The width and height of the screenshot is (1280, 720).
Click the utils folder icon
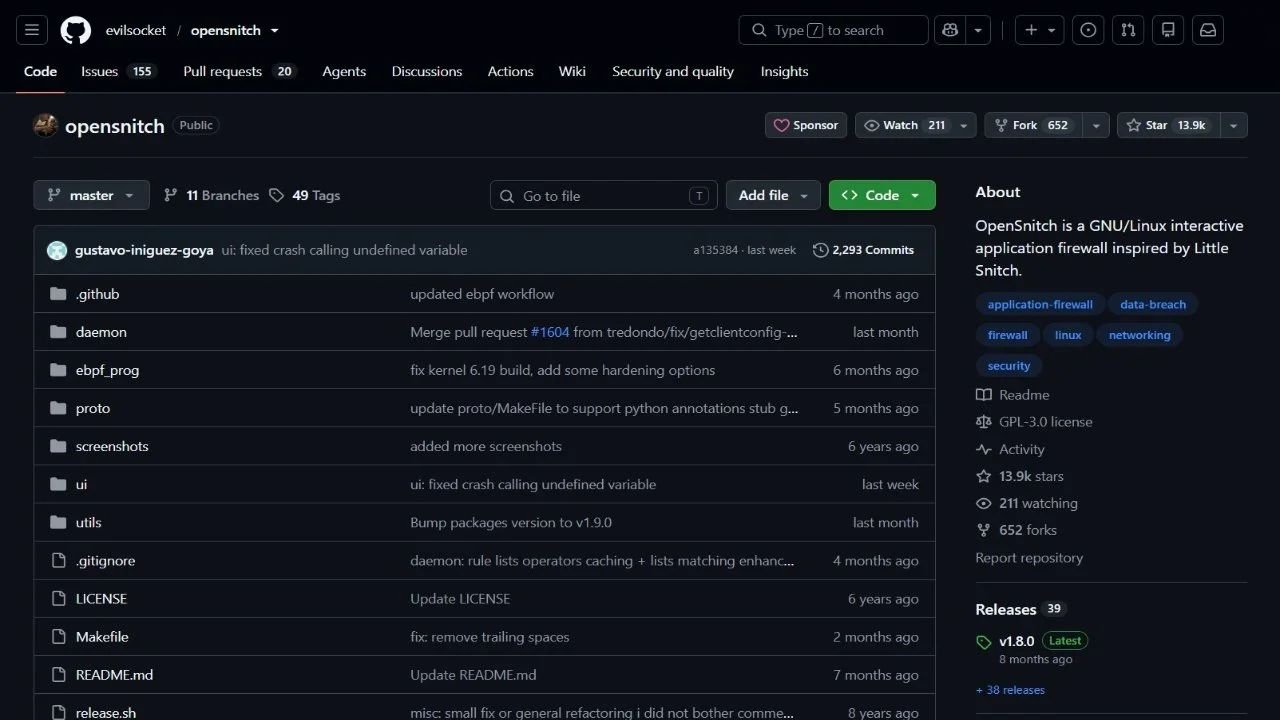(58, 522)
